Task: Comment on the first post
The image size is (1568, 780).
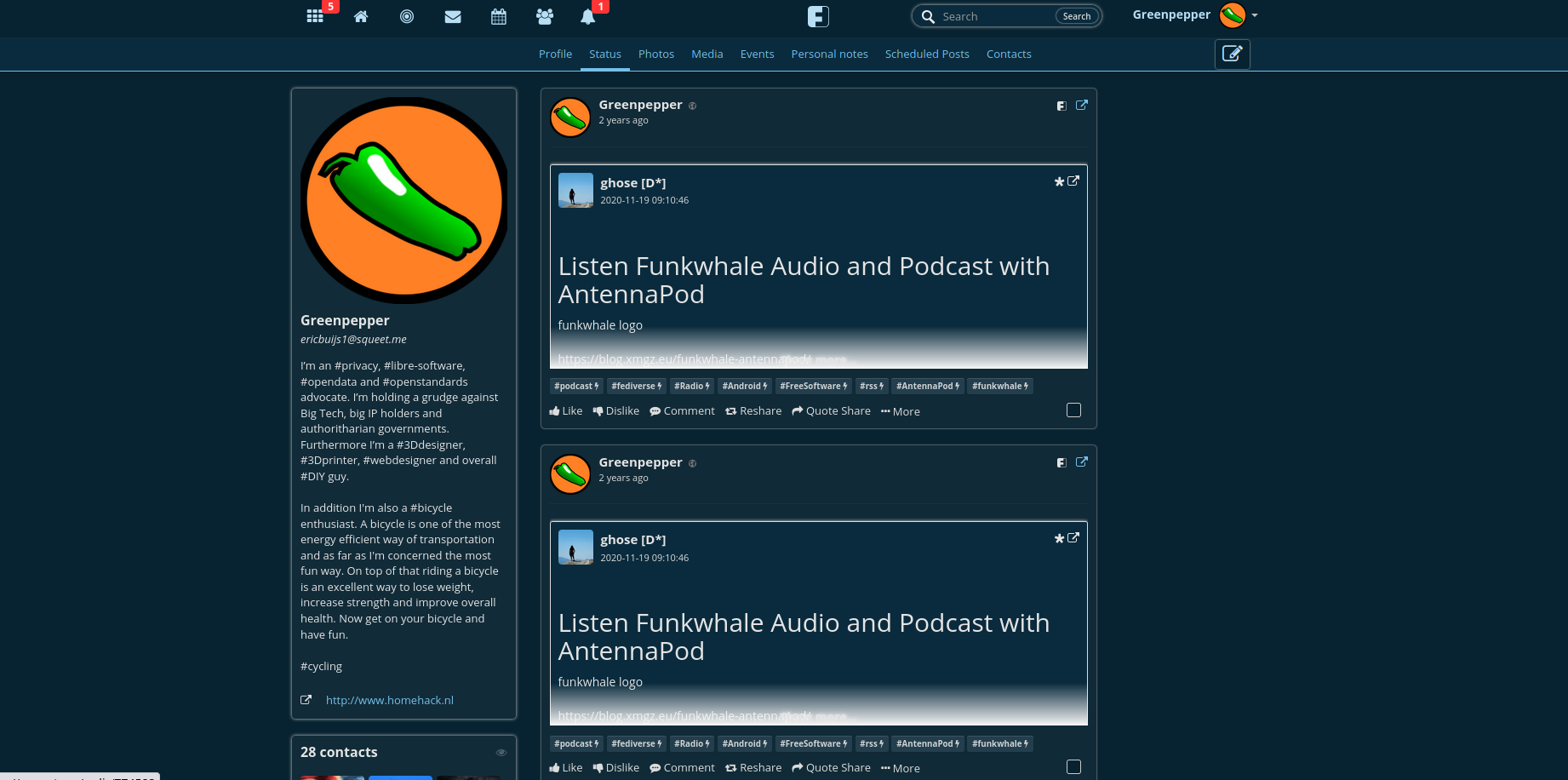Action: (682, 411)
